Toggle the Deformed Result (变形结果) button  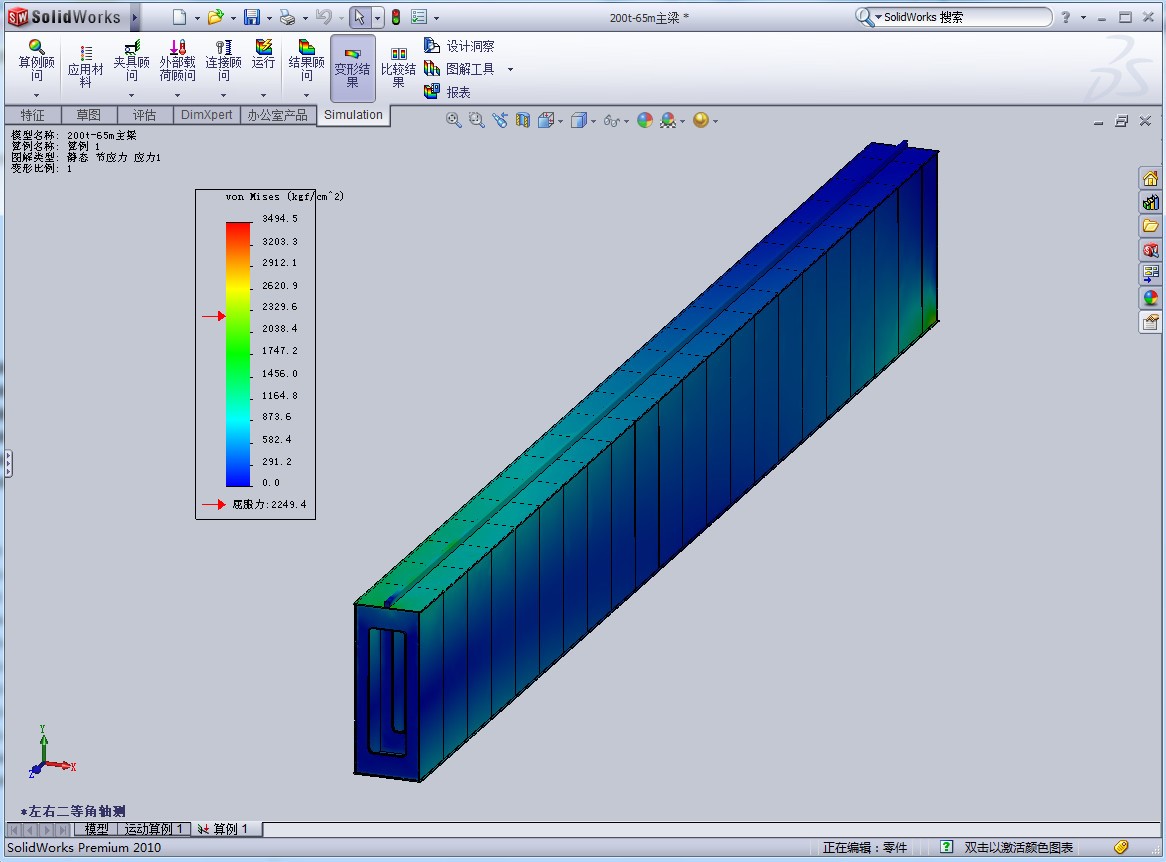(352, 66)
